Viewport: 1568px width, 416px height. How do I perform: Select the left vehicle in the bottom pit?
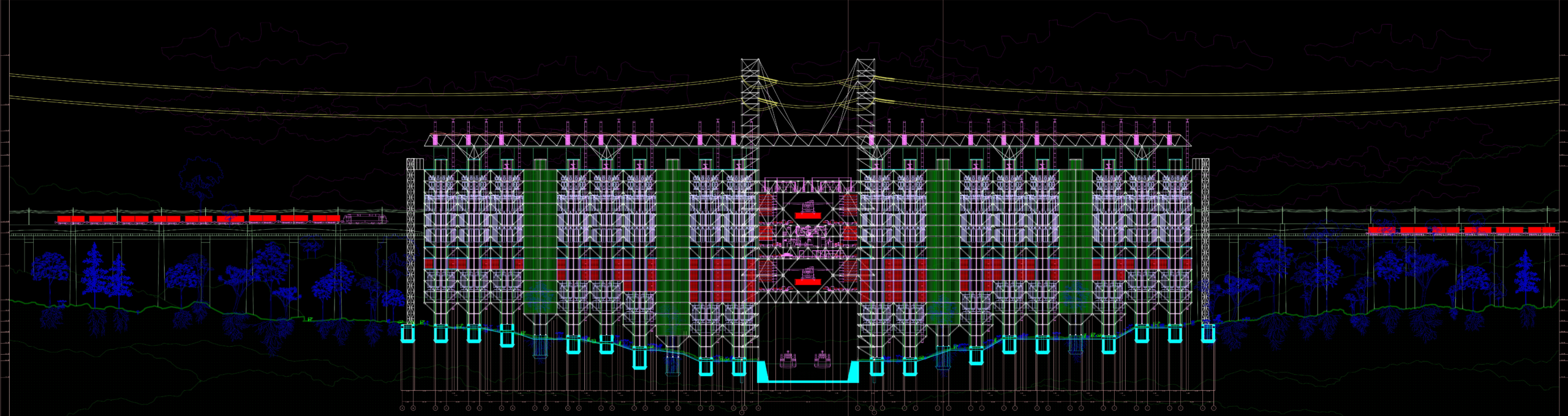[787, 359]
